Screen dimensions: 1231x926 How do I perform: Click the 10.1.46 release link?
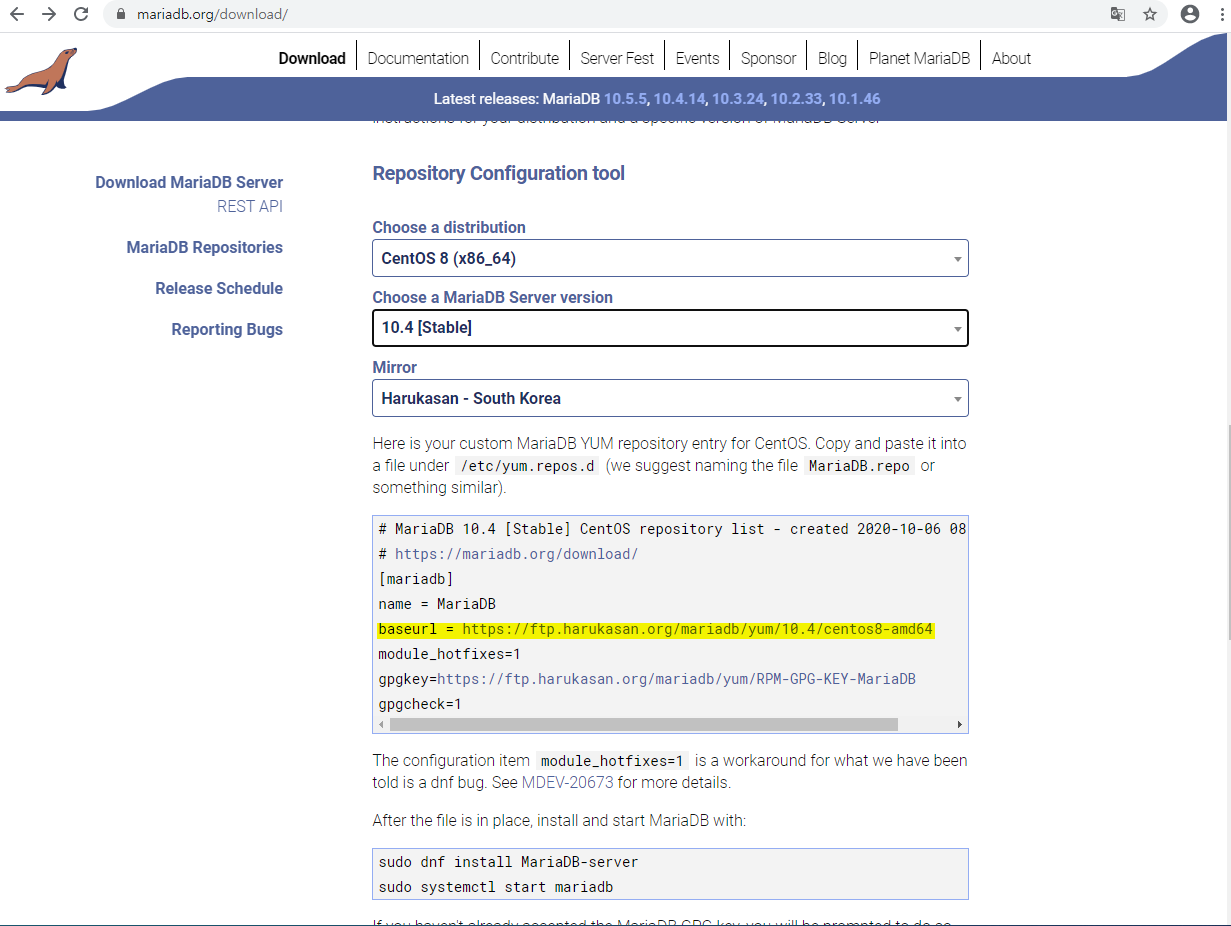[x=855, y=99]
